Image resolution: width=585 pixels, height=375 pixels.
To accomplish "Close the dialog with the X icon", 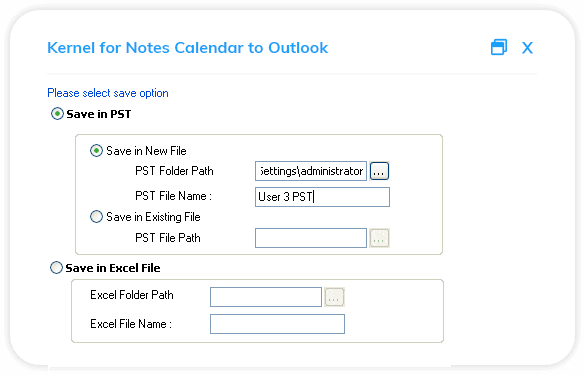I will point(527,48).
